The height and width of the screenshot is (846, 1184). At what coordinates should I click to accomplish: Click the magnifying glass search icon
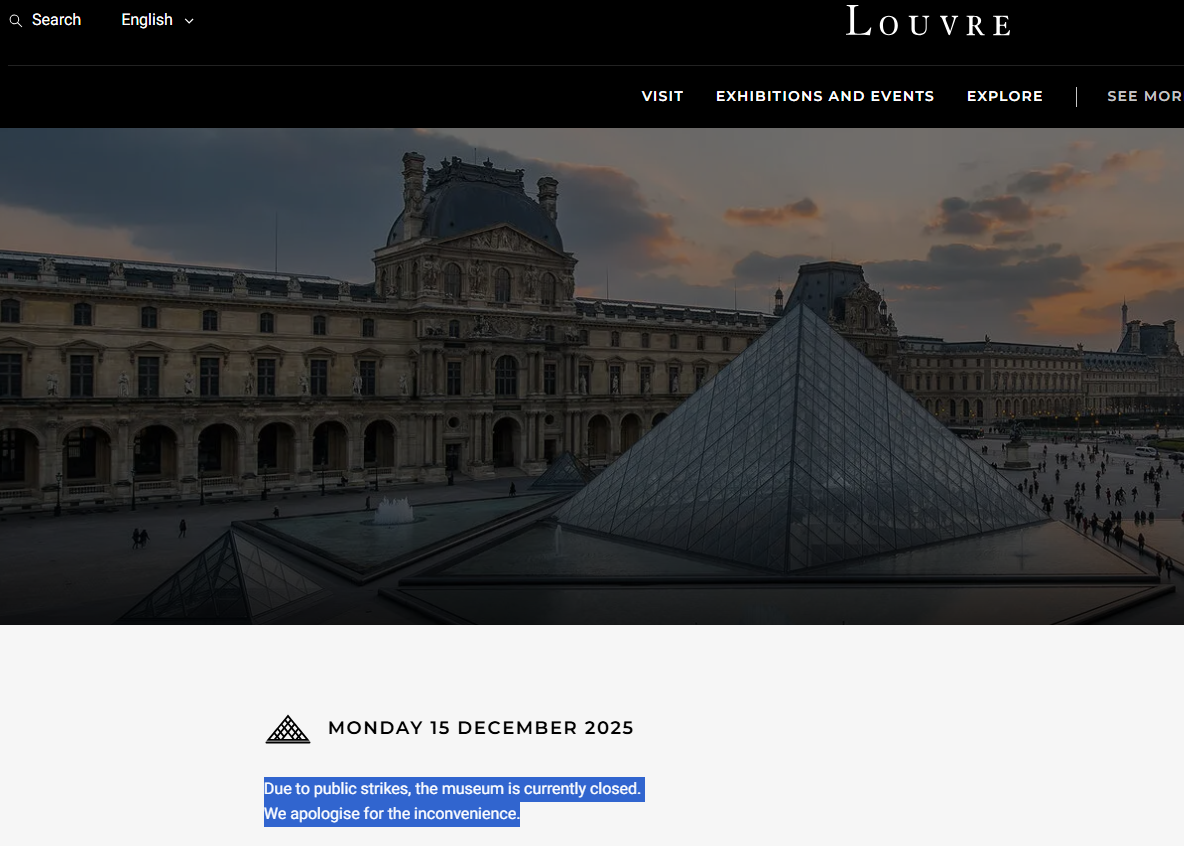(15, 20)
